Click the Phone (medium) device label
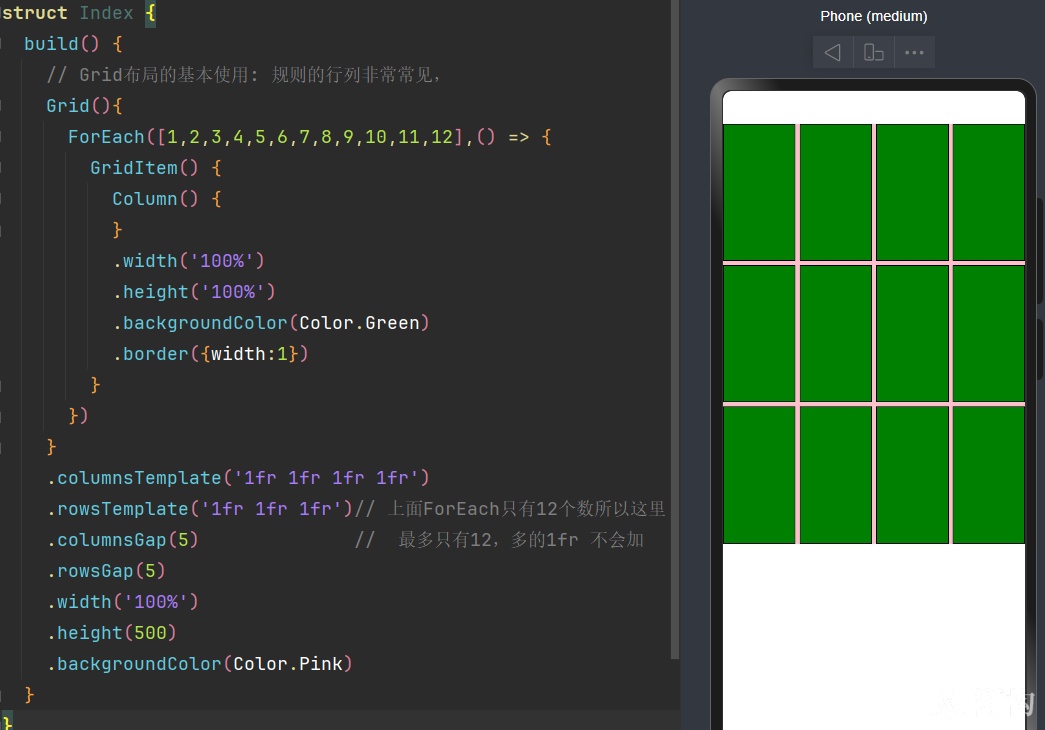 [x=874, y=16]
